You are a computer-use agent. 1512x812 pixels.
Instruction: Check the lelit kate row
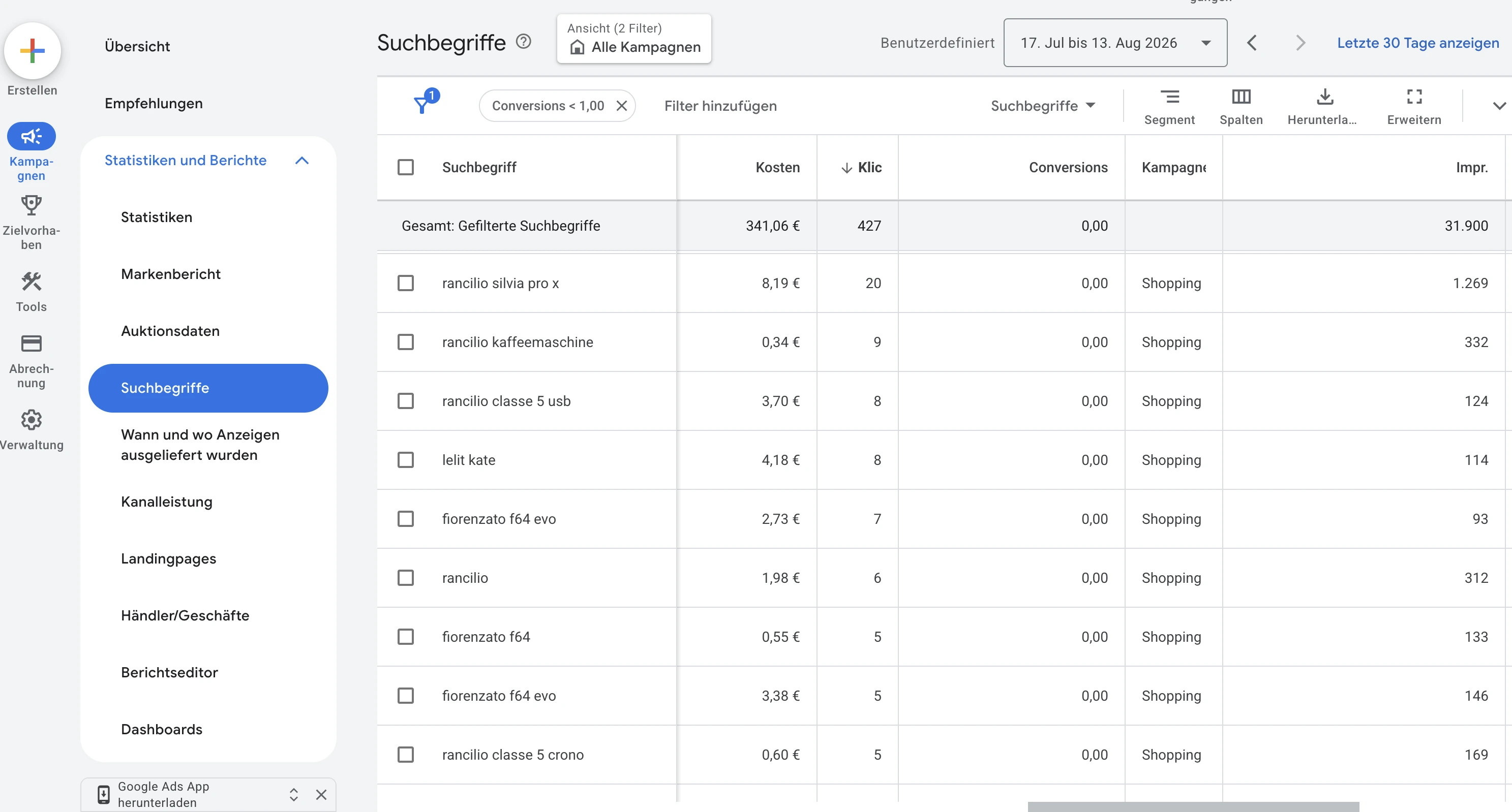(406, 460)
